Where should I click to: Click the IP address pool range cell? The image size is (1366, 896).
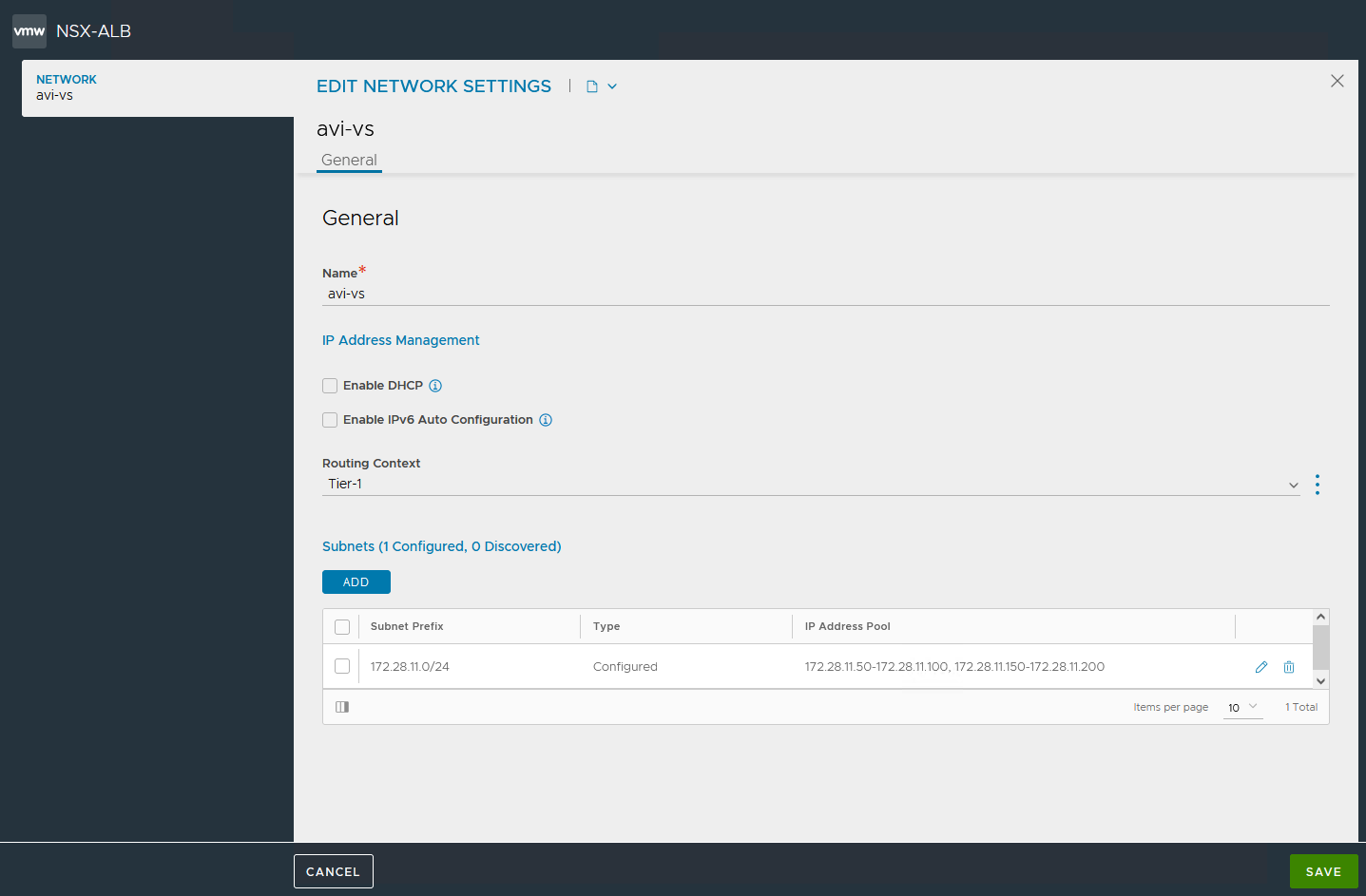(x=954, y=667)
